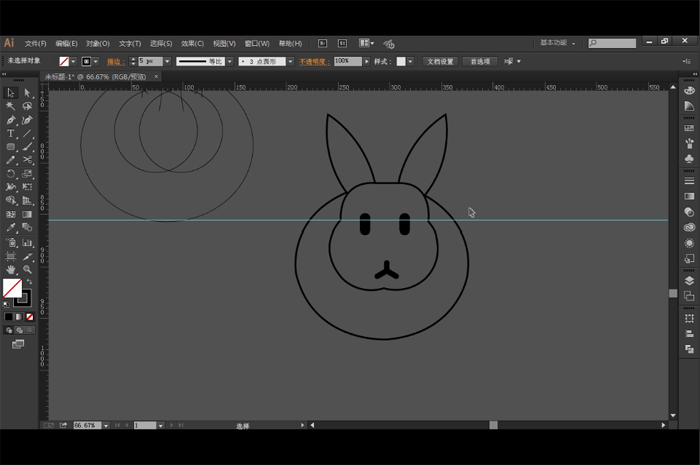
Task: Click the Fill swatch in the toolbox
Action: coord(11,288)
